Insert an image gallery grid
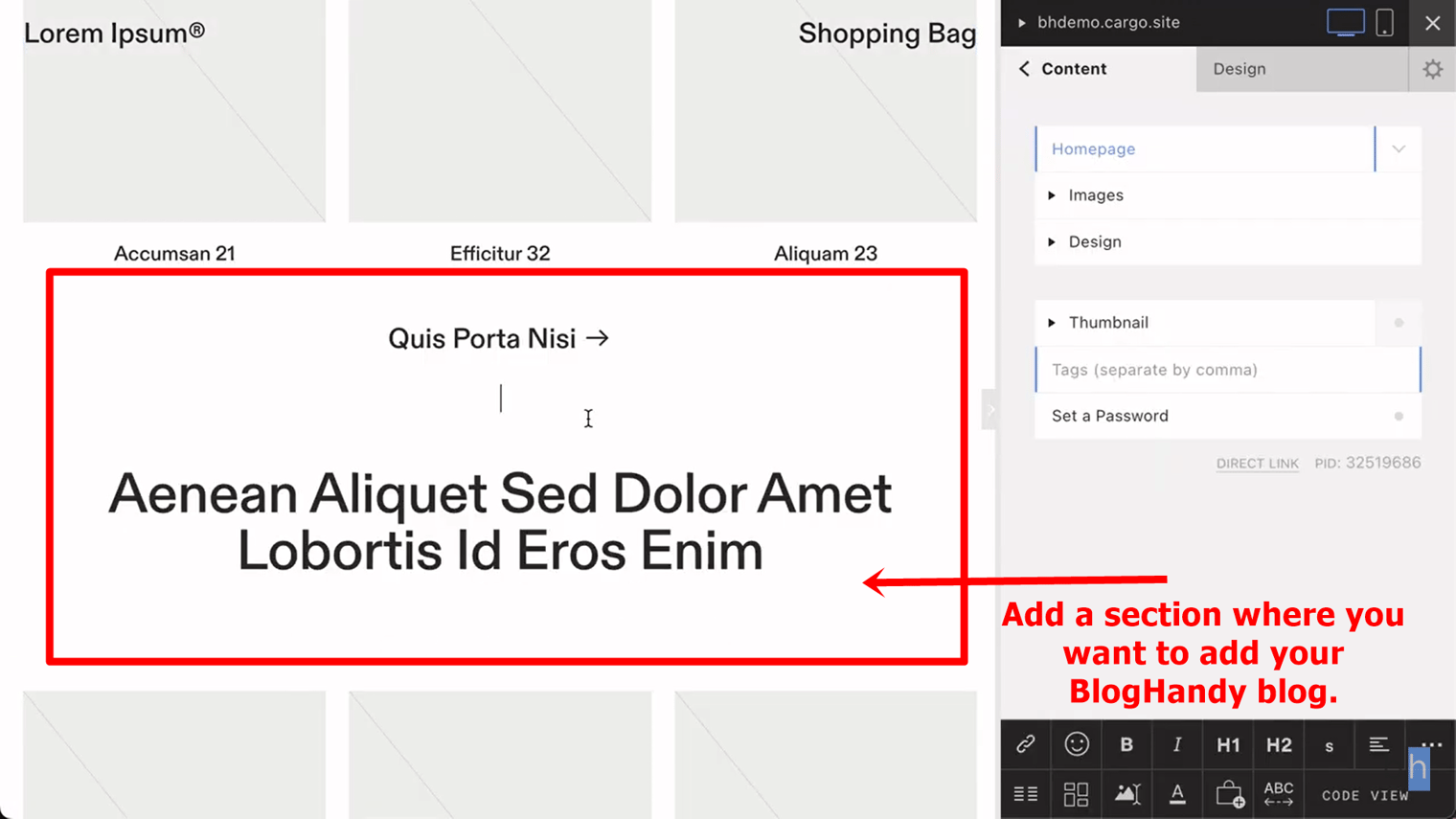 (x=1076, y=794)
